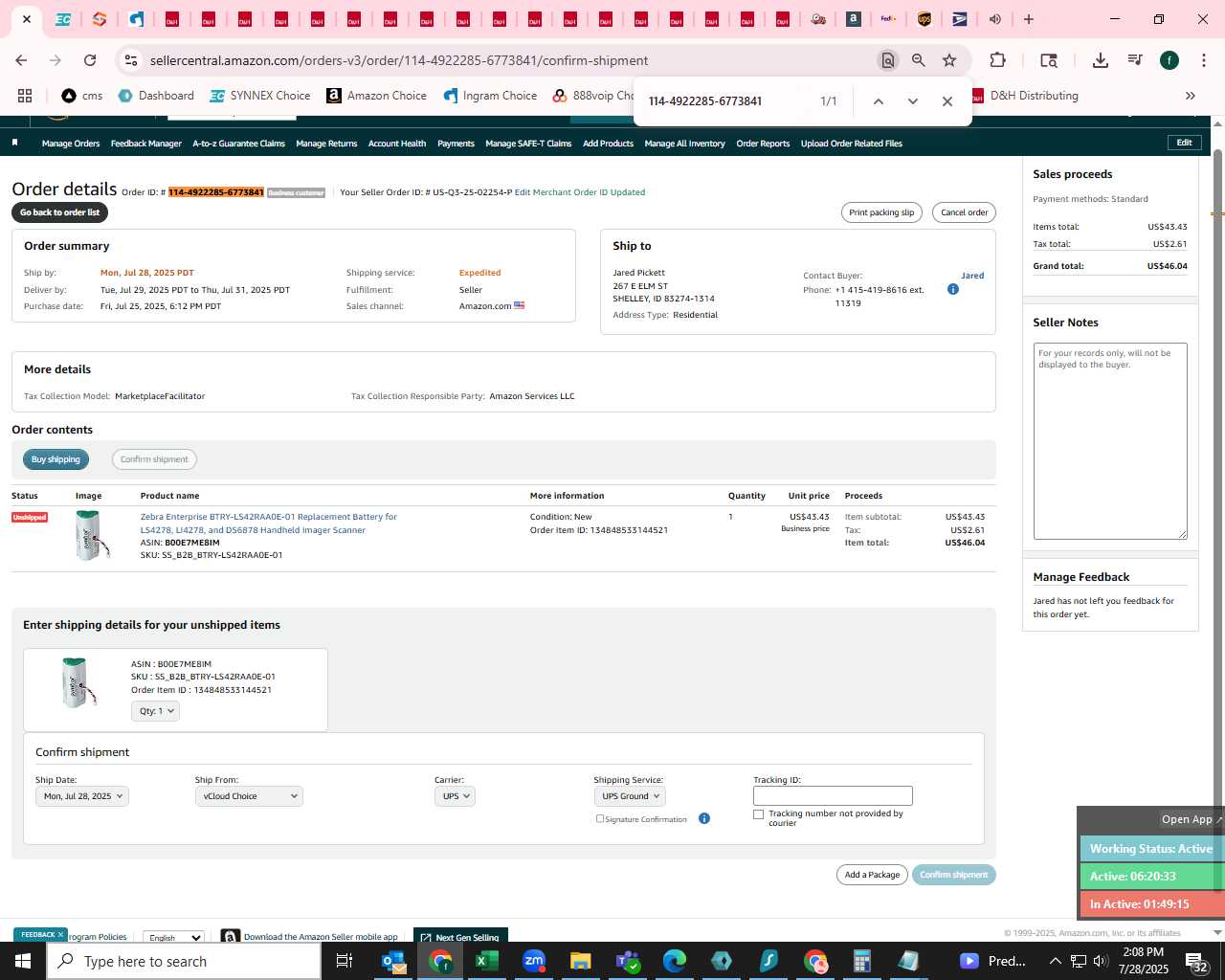Open the Chrome three-dot menu
Image resolution: width=1225 pixels, height=980 pixels.
pyautogui.click(x=1203, y=60)
